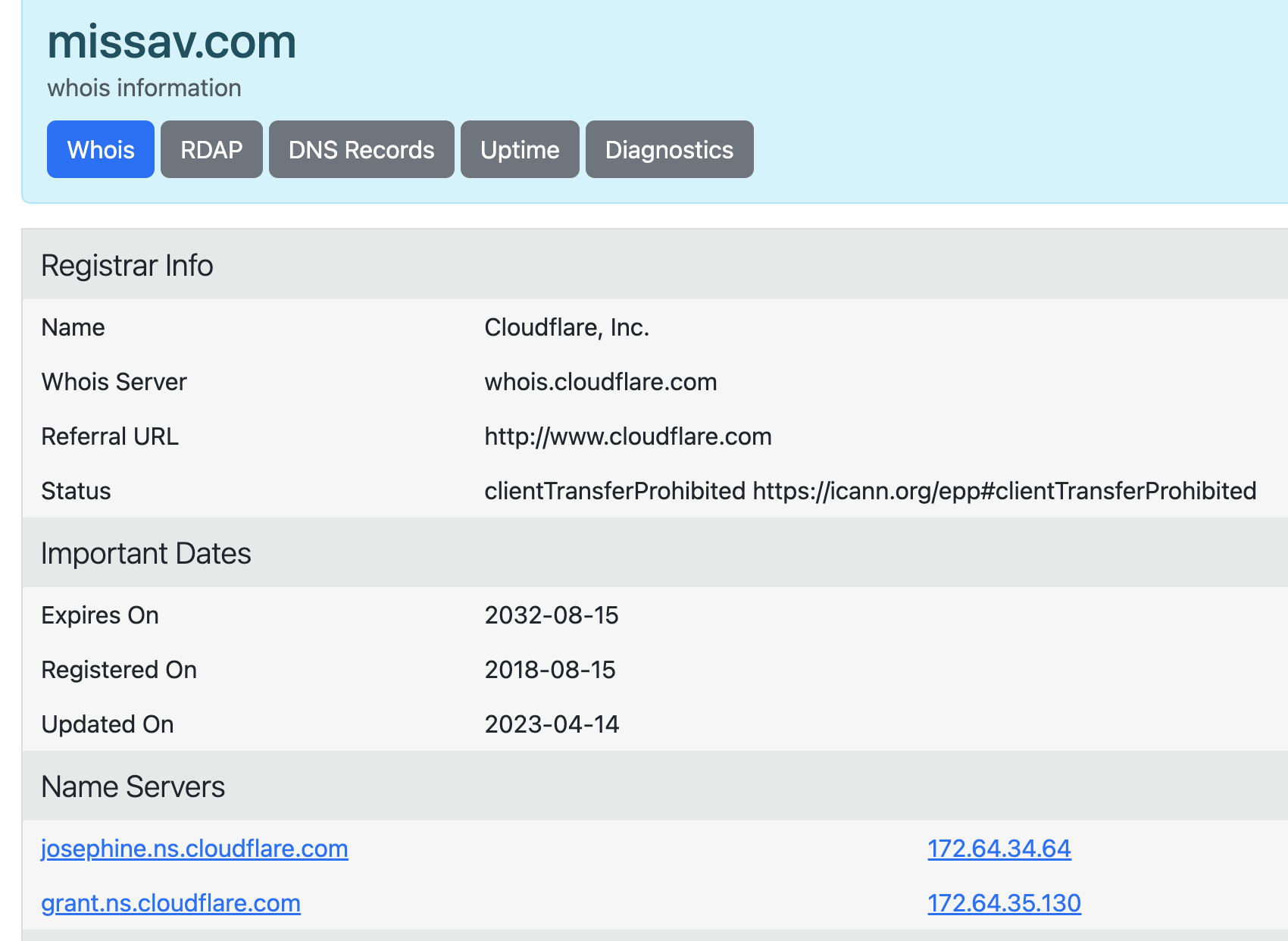Open the Diagnostics tab
The width and height of the screenshot is (1288, 941).
click(x=669, y=149)
